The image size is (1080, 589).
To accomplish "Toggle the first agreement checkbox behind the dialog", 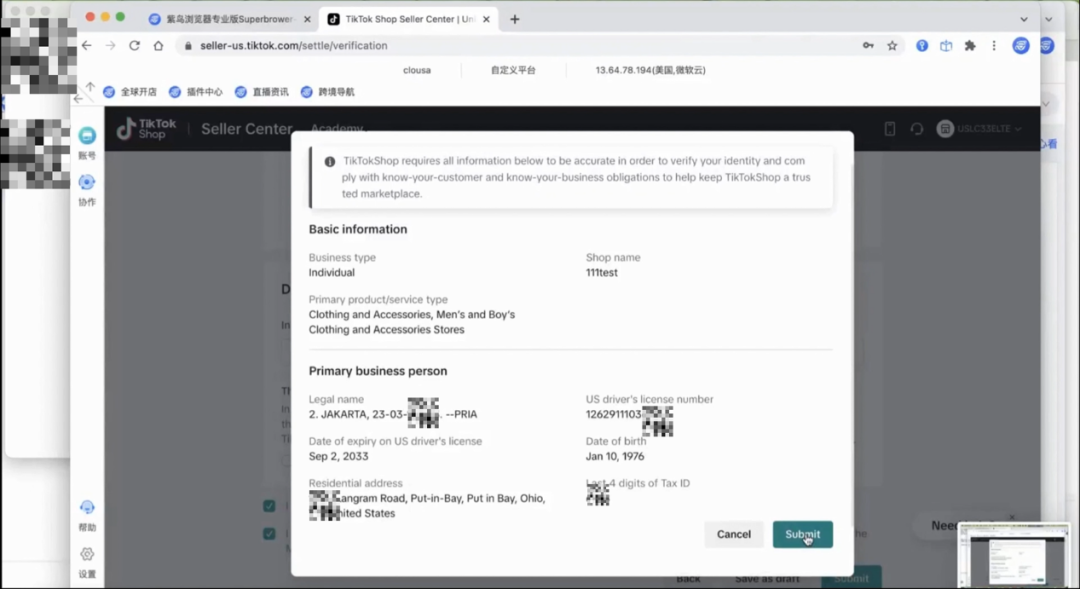I will [270, 506].
